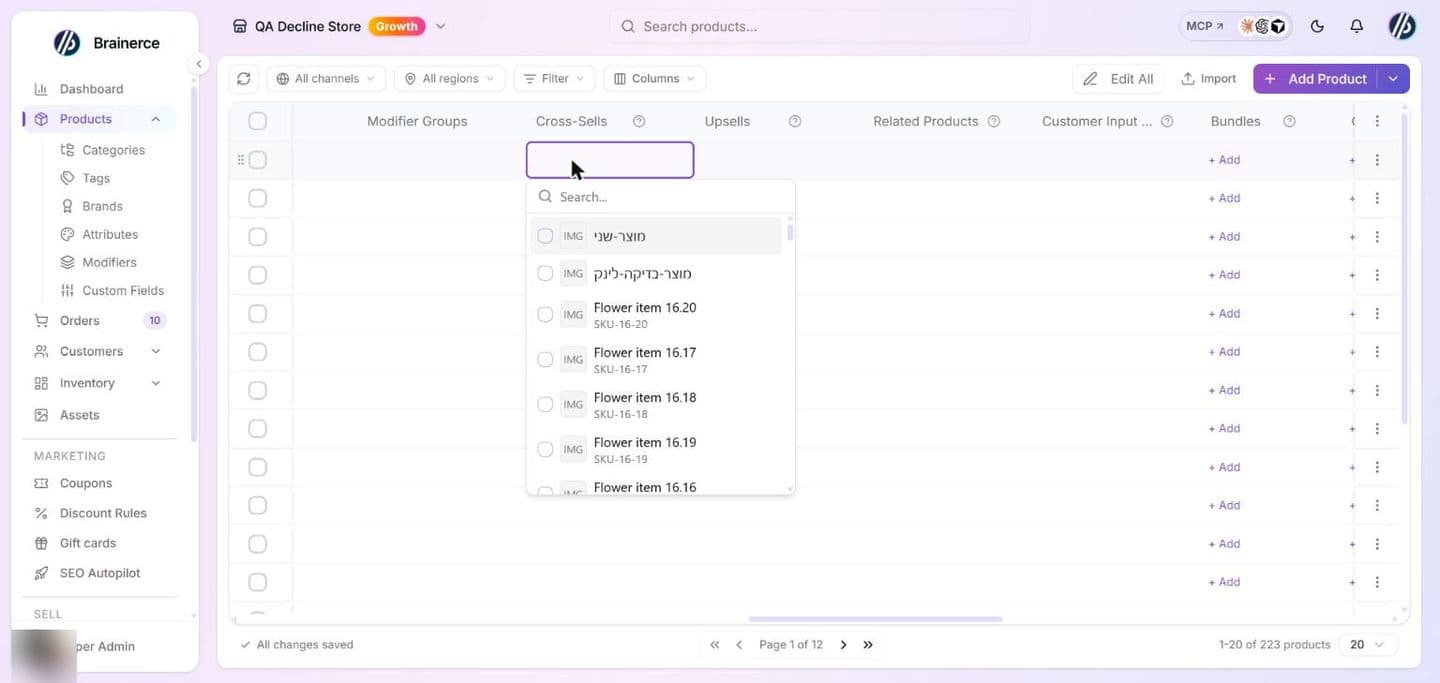Select Flower item 16.17 checkbox
Viewport: 1440px width, 683px height.
point(545,359)
